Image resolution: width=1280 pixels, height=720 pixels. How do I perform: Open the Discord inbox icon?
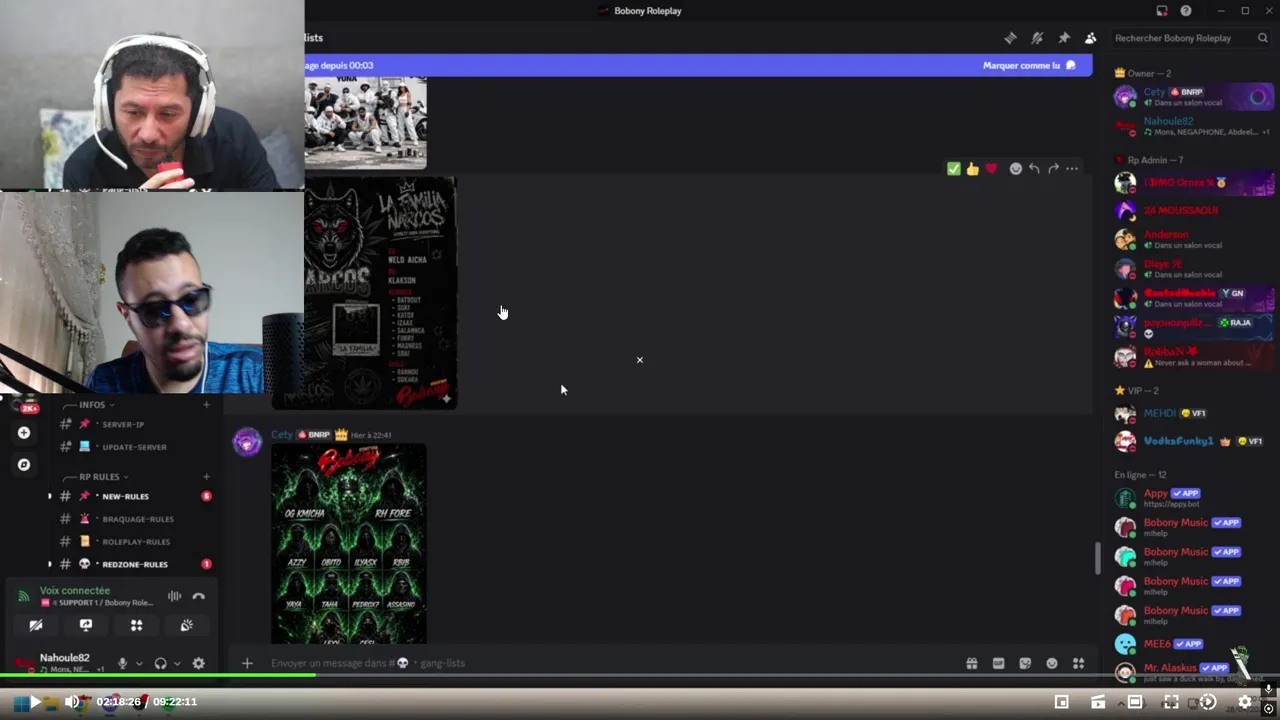[x=1162, y=11]
